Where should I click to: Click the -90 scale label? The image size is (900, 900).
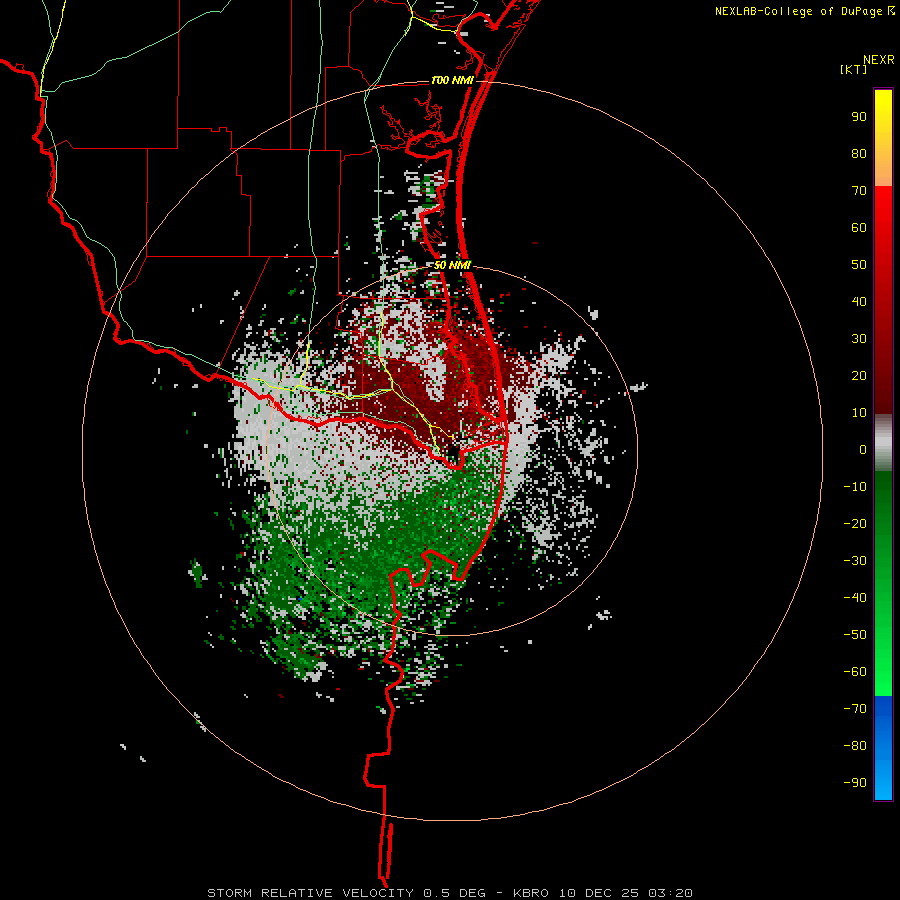tap(855, 783)
